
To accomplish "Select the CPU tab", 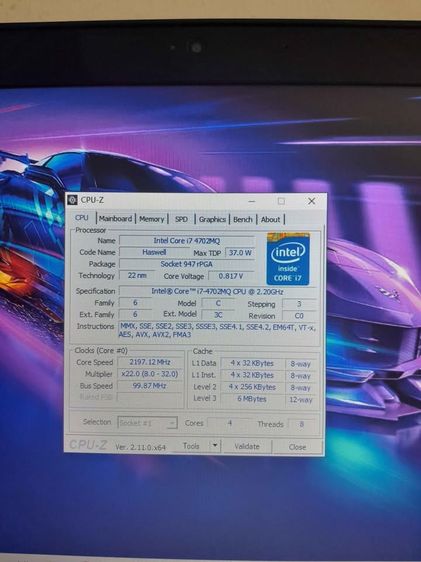I will pyautogui.click(x=82, y=218).
